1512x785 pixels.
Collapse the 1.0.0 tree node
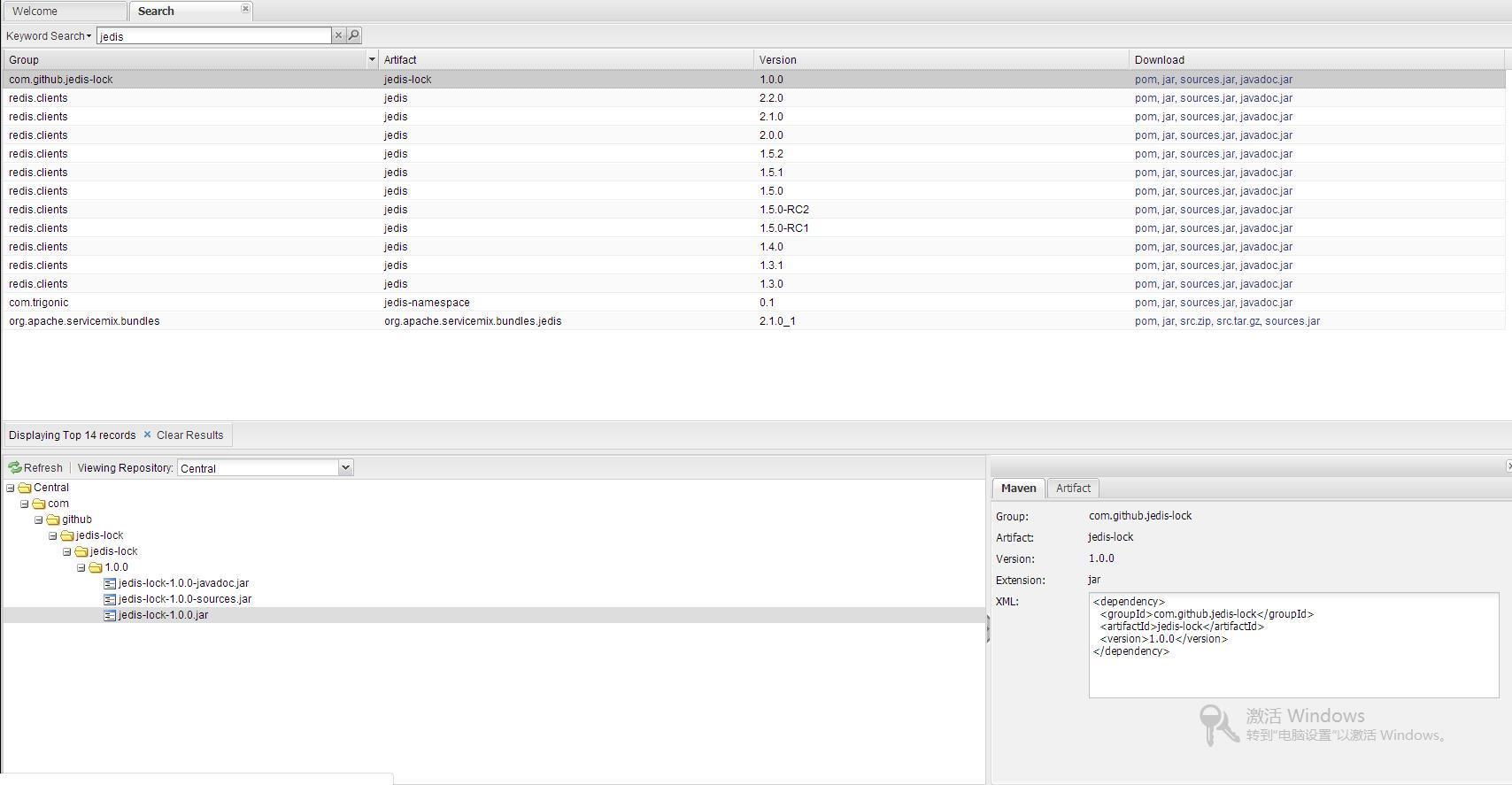click(81, 567)
